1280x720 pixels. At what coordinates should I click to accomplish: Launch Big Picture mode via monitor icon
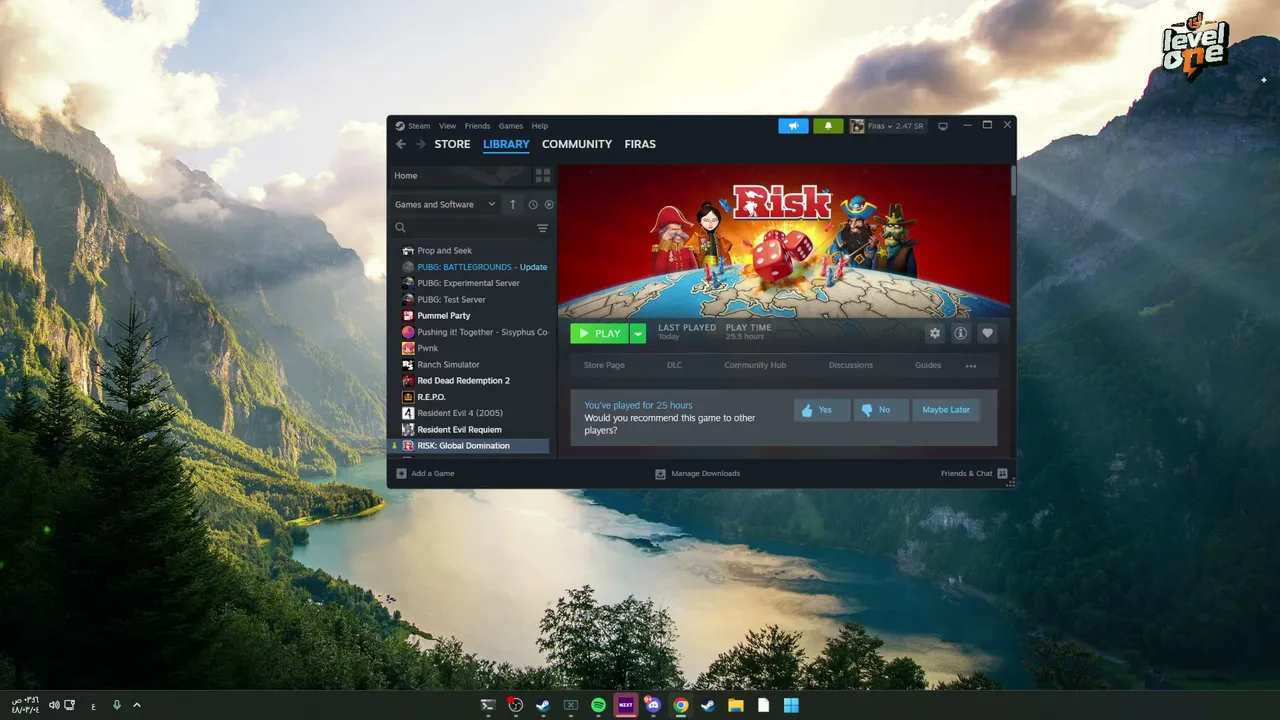tap(942, 126)
